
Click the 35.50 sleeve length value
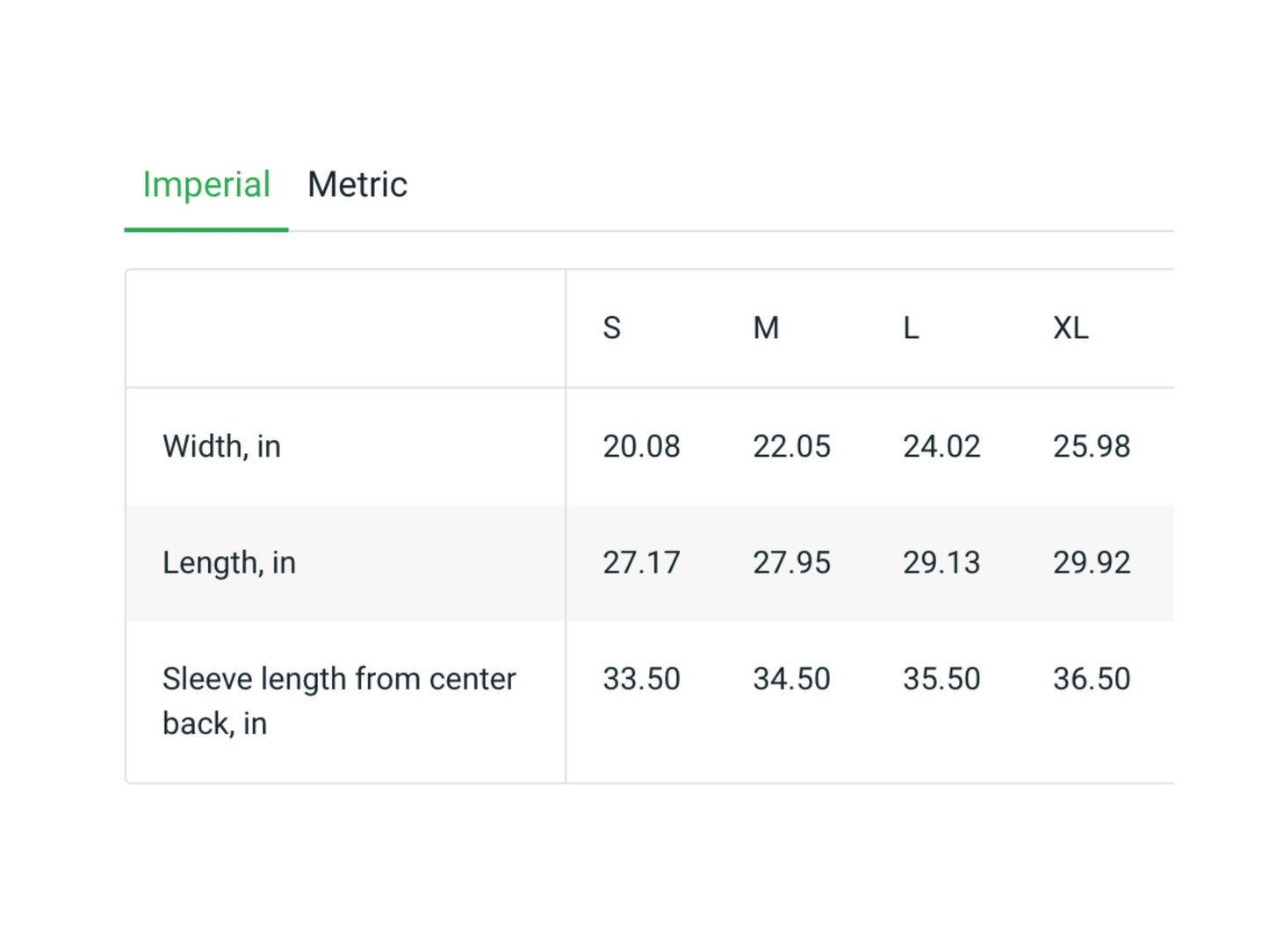[941, 679]
